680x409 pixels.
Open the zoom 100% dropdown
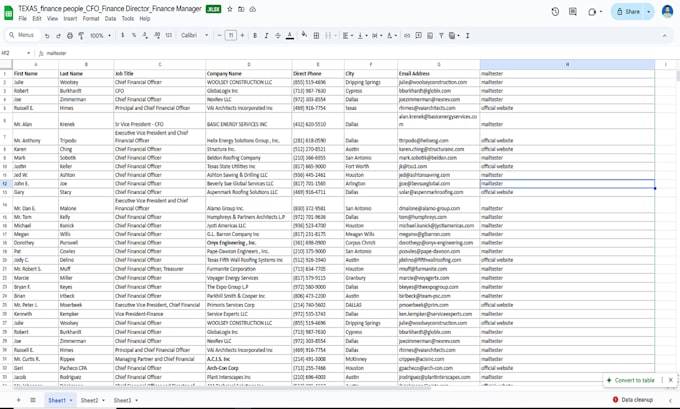[x=100, y=36]
